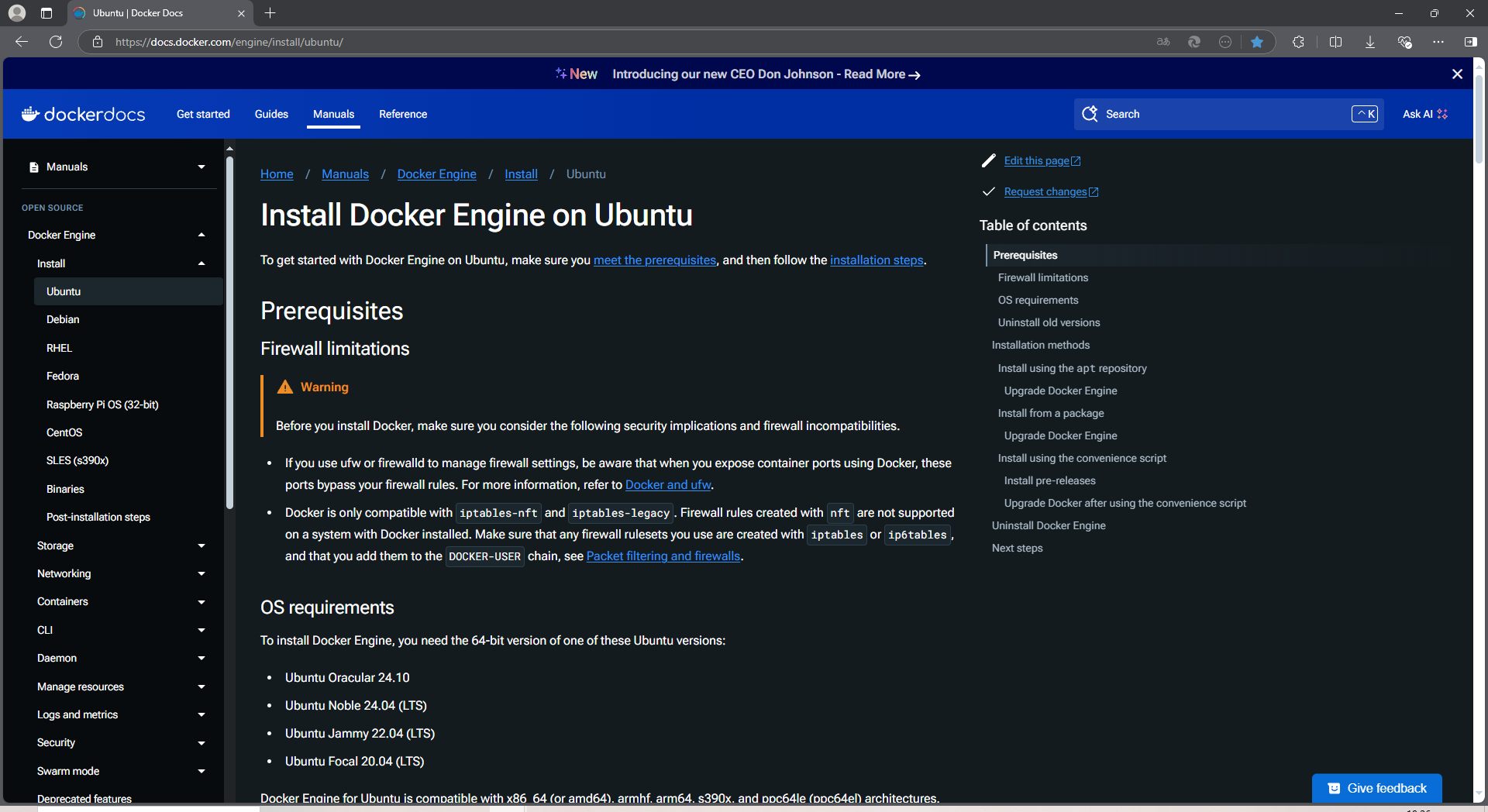Expand the Networking section
Image resolution: width=1488 pixels, height=812 pixels.
pos(201,573)
